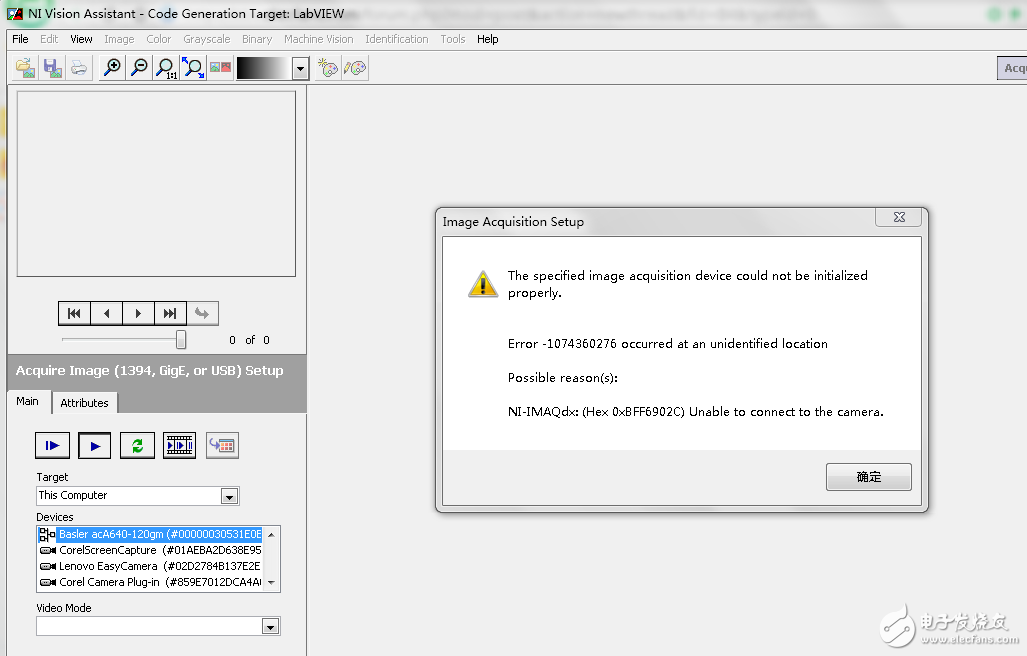The width and height of the screenshot is (1027, 656).
Task: Open the Image menu
Action: (x=119, y=39)
